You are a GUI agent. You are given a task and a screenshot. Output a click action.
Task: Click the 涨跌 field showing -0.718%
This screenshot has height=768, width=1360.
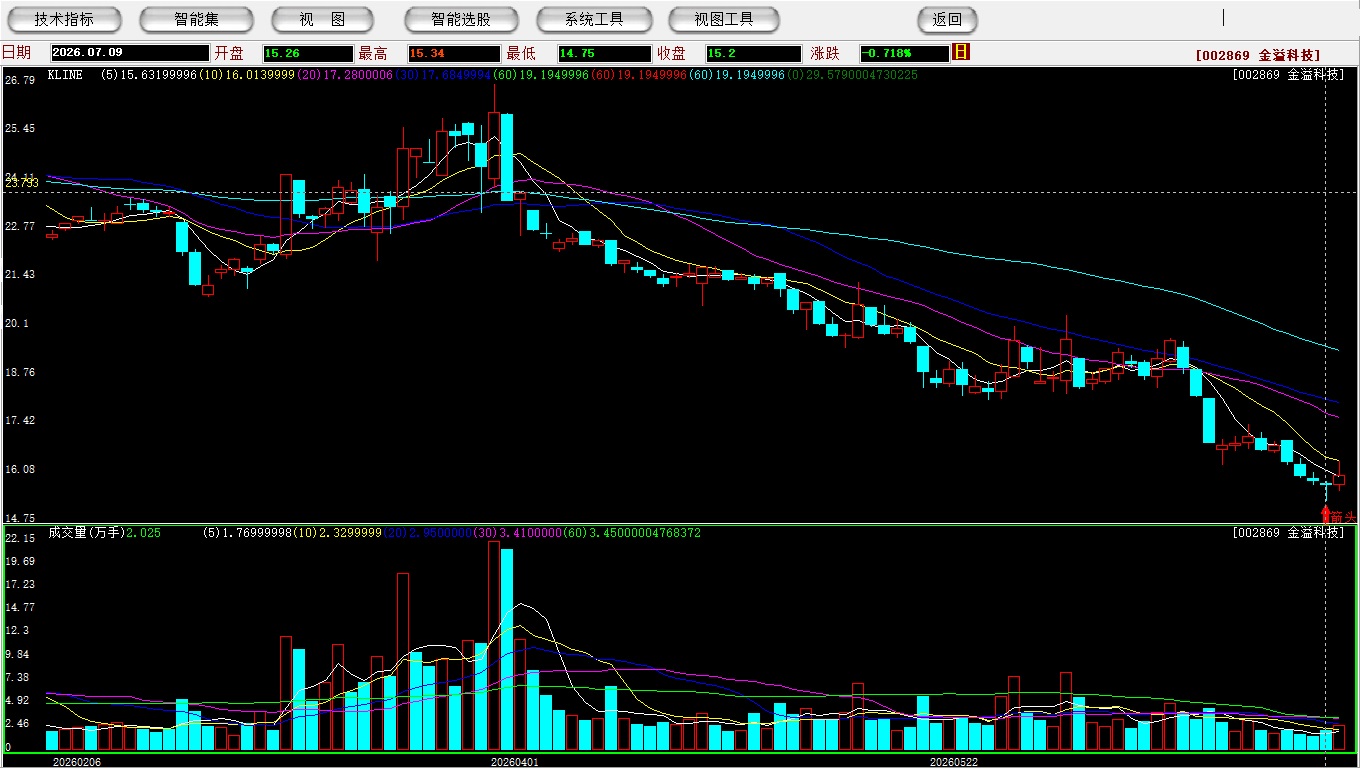(903, 53)
